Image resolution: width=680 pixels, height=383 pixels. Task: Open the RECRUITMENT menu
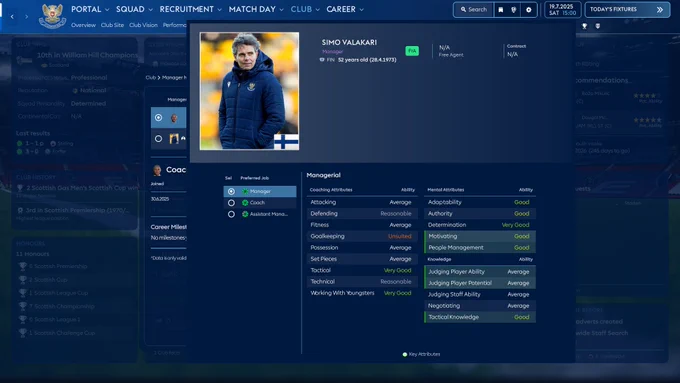point(186,9)
